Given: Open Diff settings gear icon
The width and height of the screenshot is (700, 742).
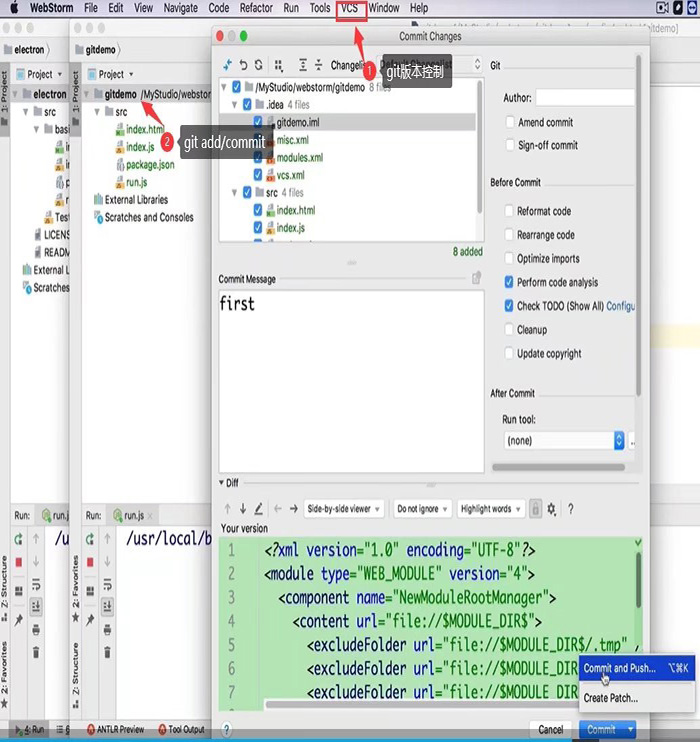Looking at the screenshot, I should [x=551, y=509].
